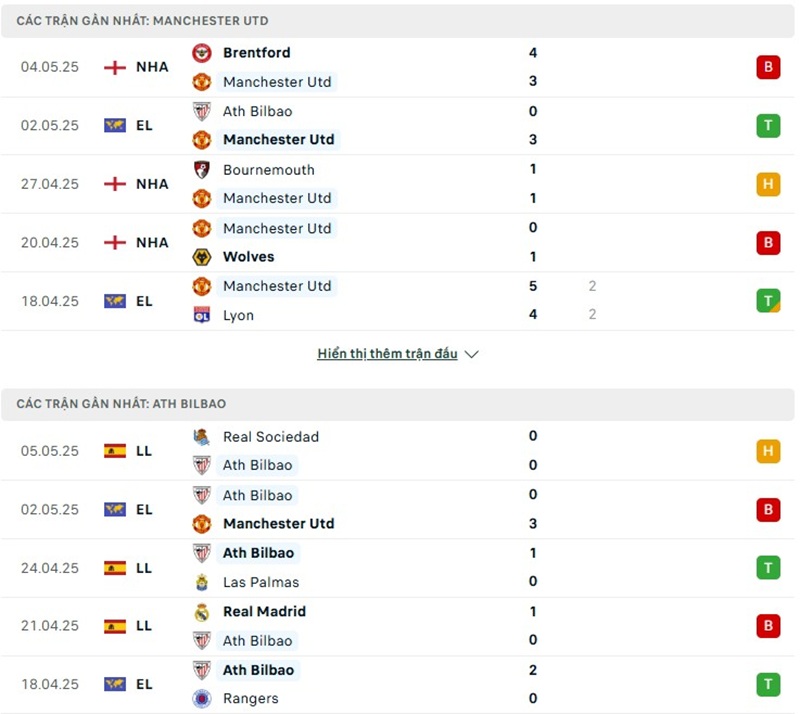Click the Bournemouth club crest icon
The height and width of the screenshot is (714, 800).
(202, 170)
